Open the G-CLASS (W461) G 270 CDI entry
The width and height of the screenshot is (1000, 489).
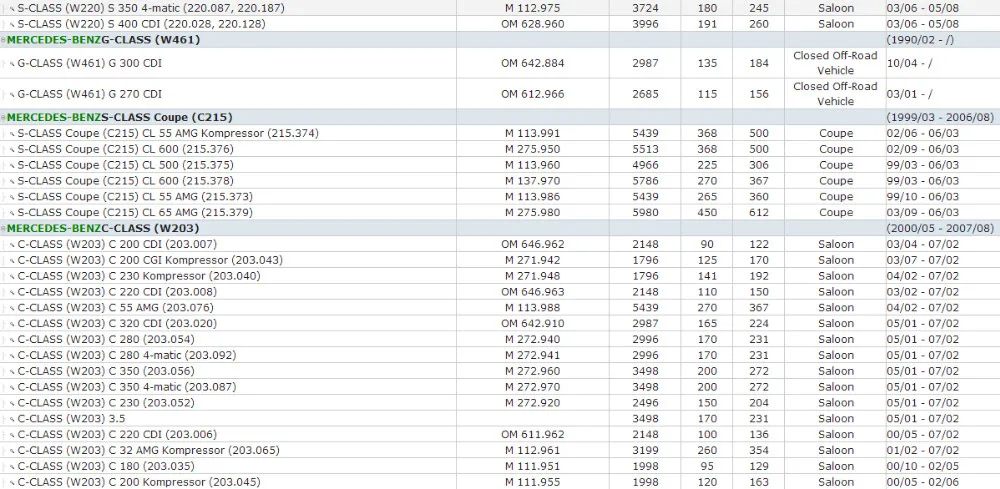(89, 94)
